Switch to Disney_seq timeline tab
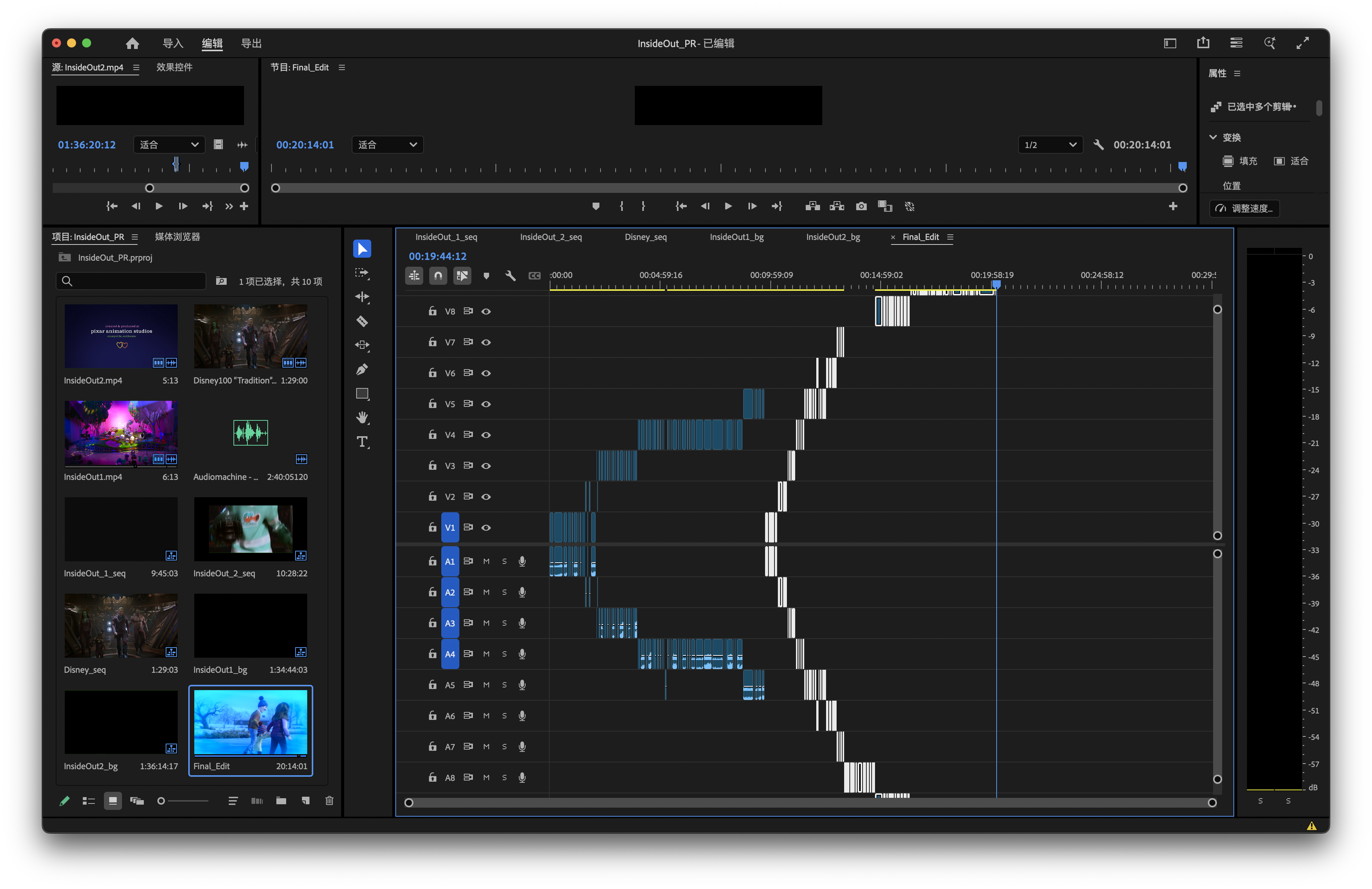The width and height of the screenshot is (1372, 889). click(646, 237)
